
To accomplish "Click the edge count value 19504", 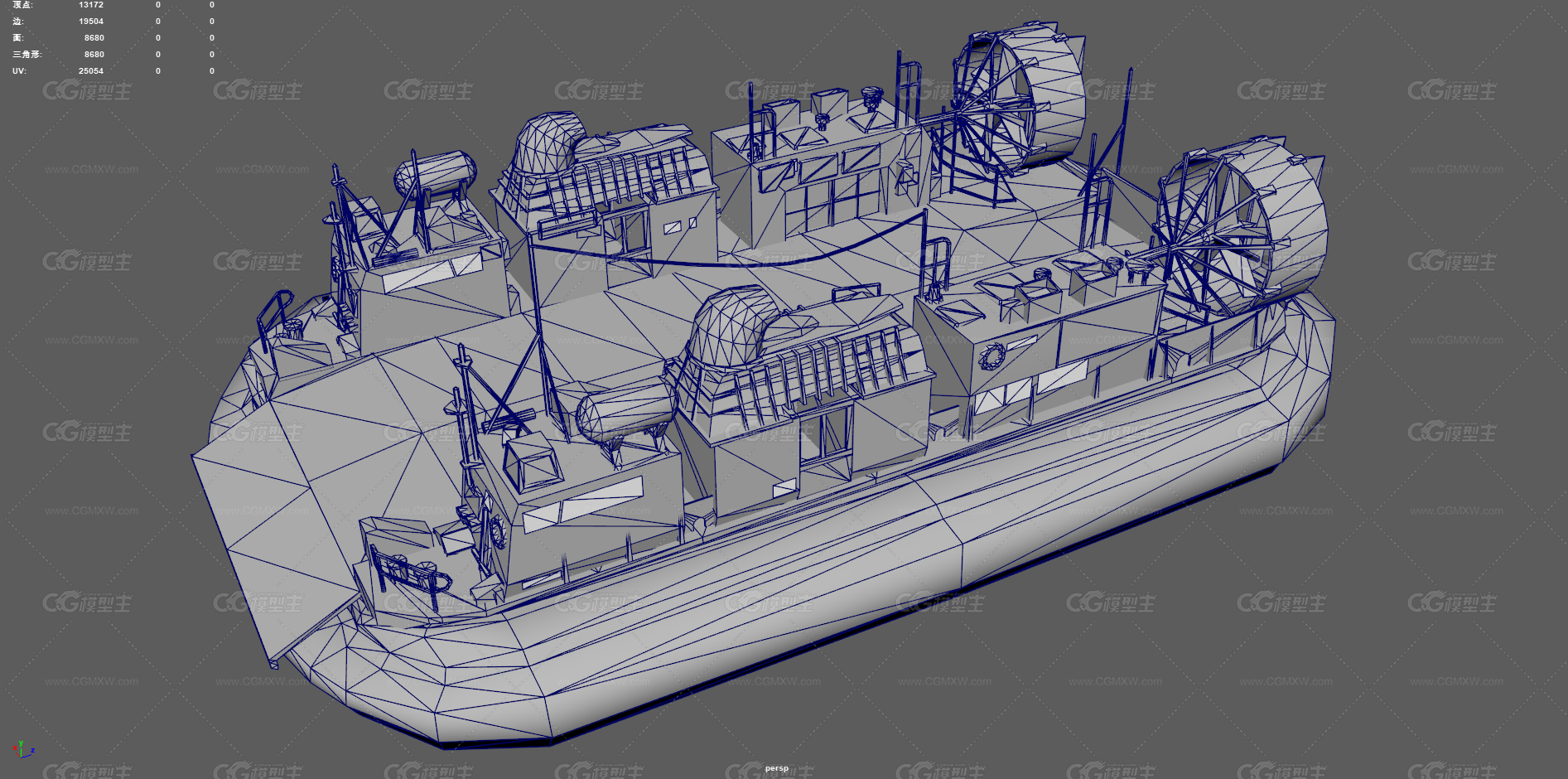I will [91, 22].
